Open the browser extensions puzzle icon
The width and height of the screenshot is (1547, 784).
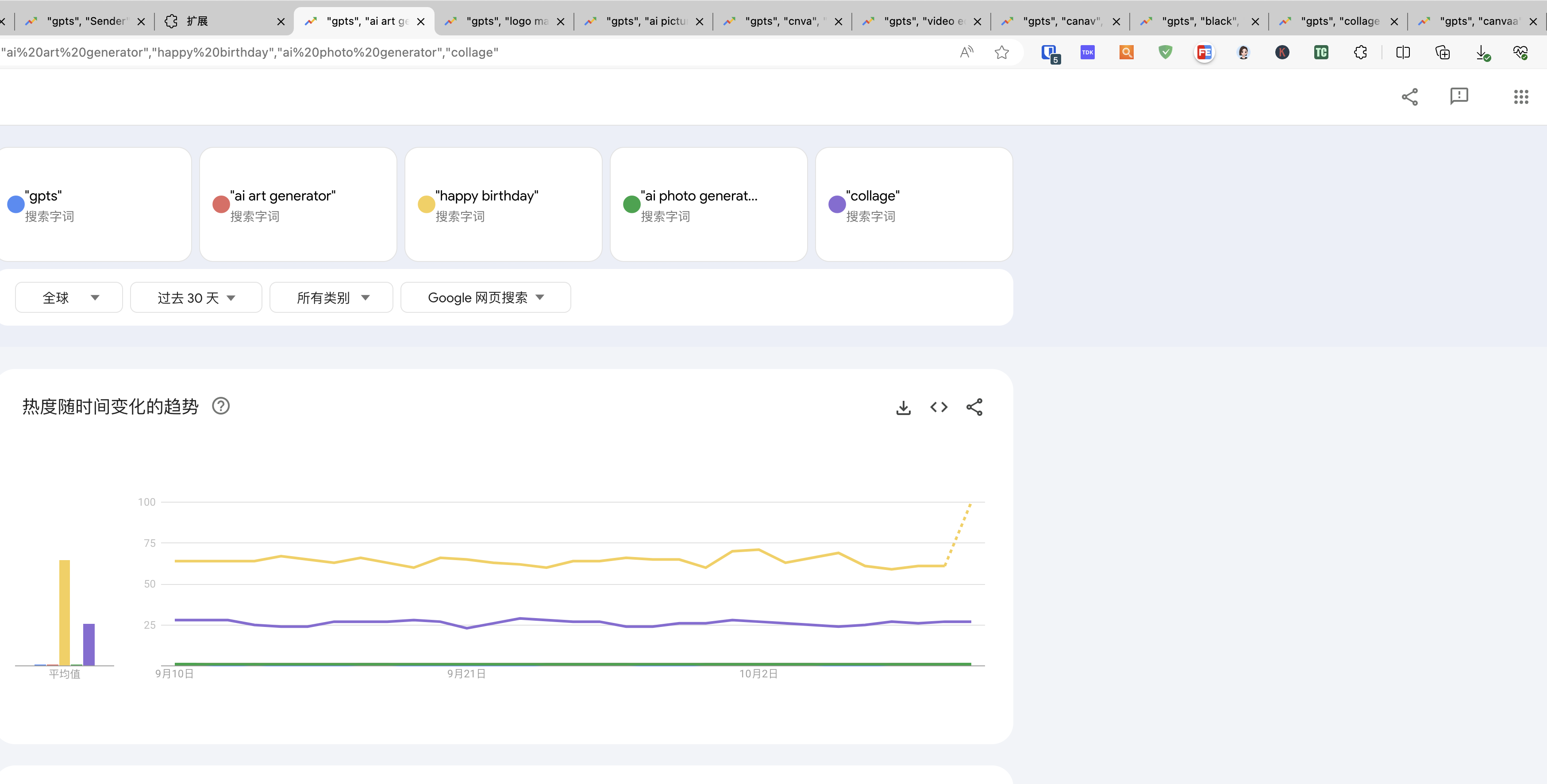tap(1360, 52)
